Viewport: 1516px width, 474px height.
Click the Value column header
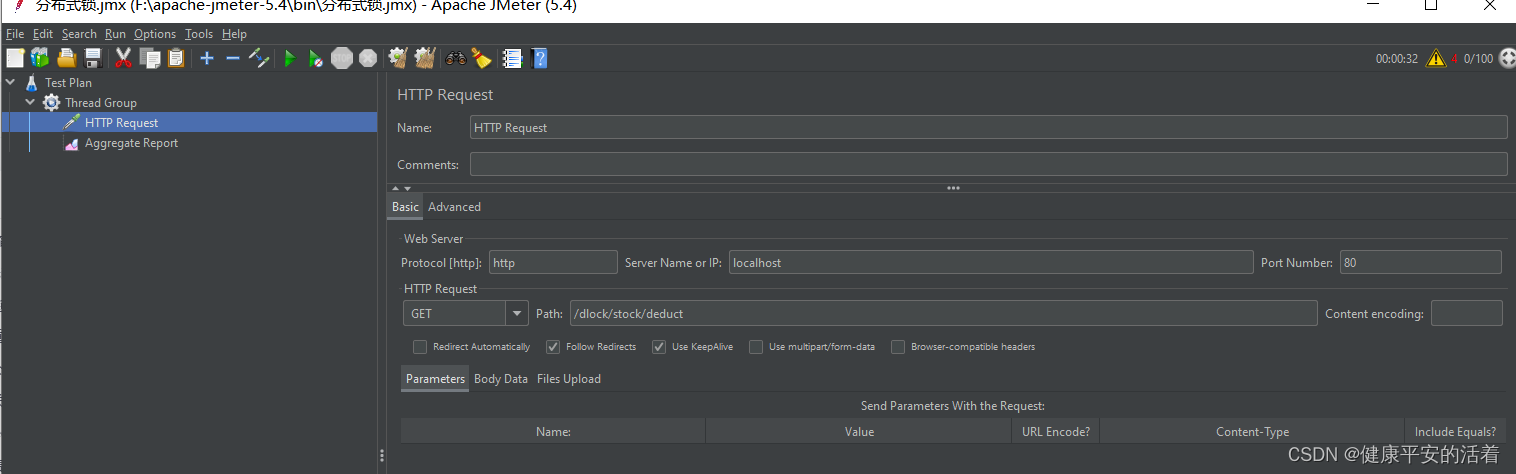point(859,432)
